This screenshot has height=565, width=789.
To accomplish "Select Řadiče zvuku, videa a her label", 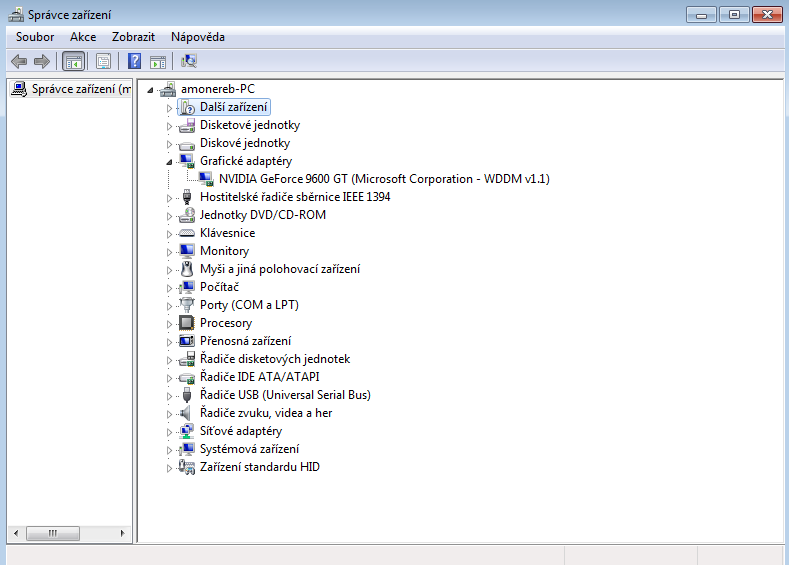I will pos(266,413).
